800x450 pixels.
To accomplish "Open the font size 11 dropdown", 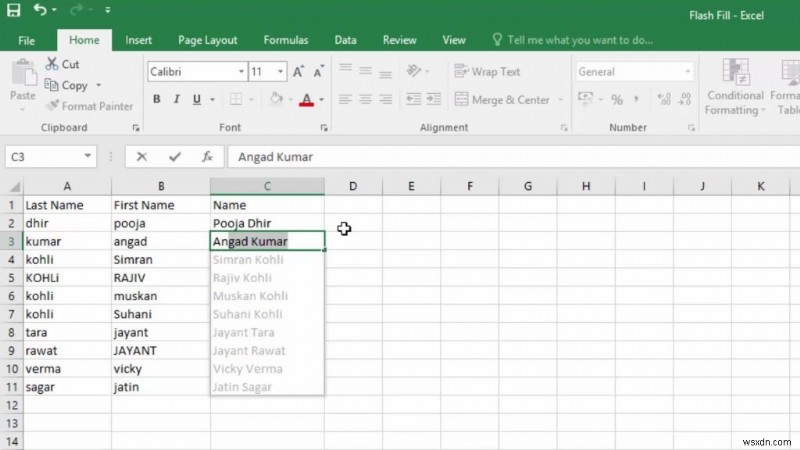I will 280,72.
